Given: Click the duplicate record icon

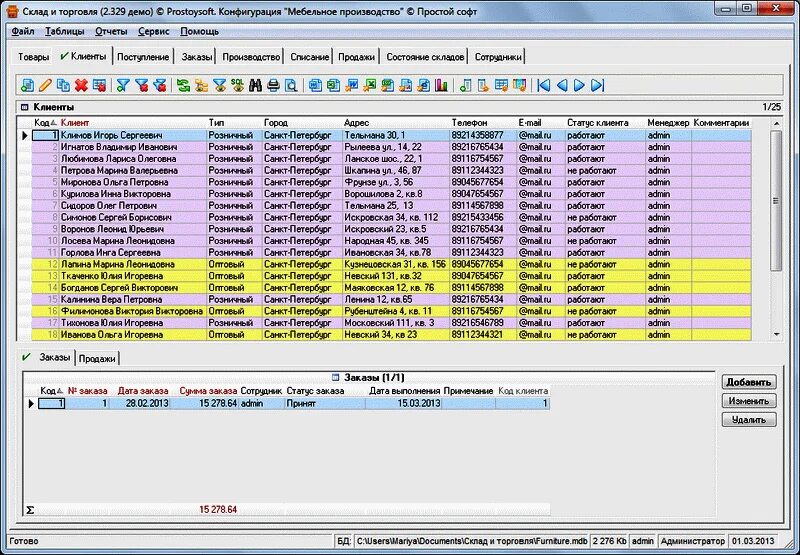Looking at the screenshot, I should [x=63, y=85].
